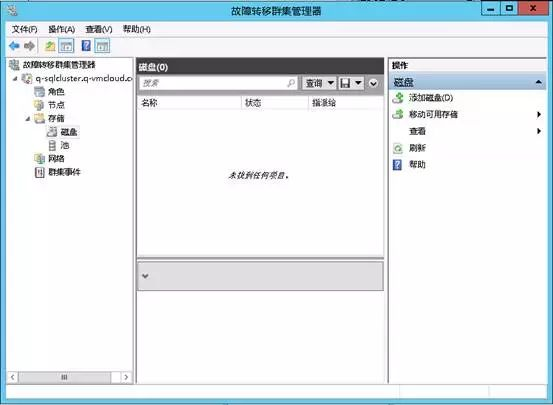This screenshot has width=553, height=405.
Task: Close the 故障转移群集管理器 window
Action: pos(533,9)
